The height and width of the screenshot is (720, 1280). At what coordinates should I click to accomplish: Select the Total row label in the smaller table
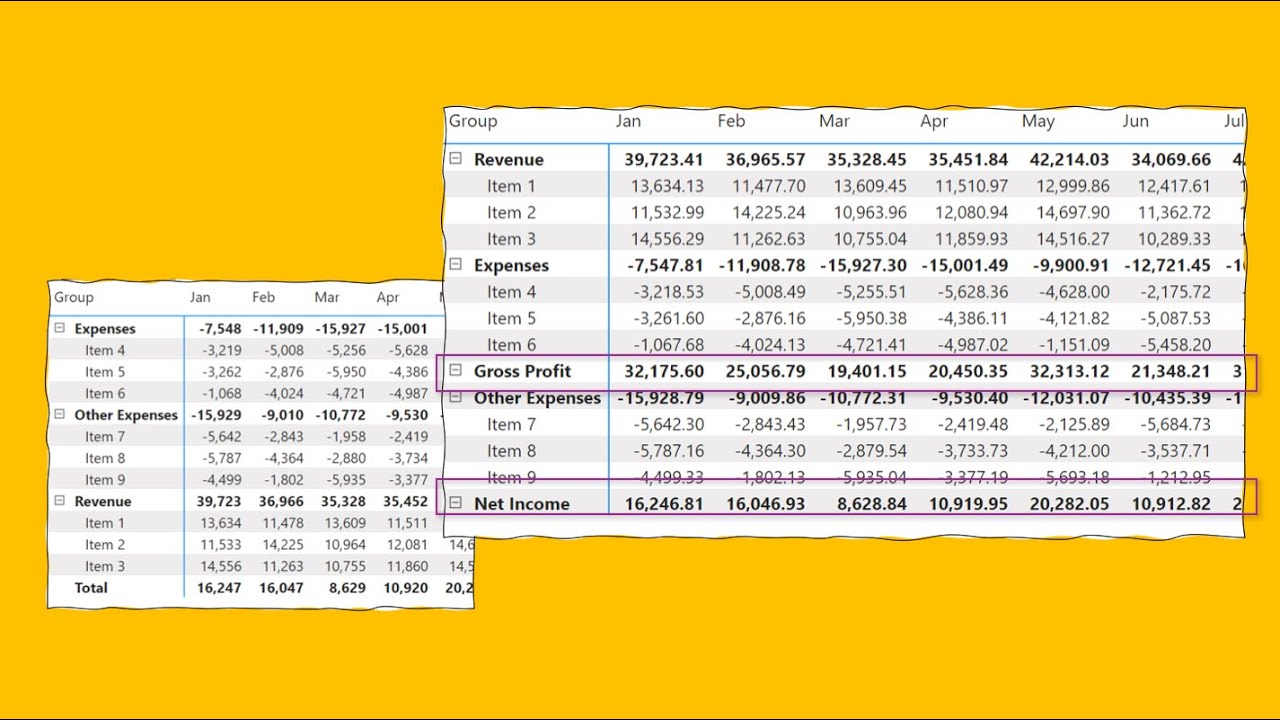pos(91,588)
